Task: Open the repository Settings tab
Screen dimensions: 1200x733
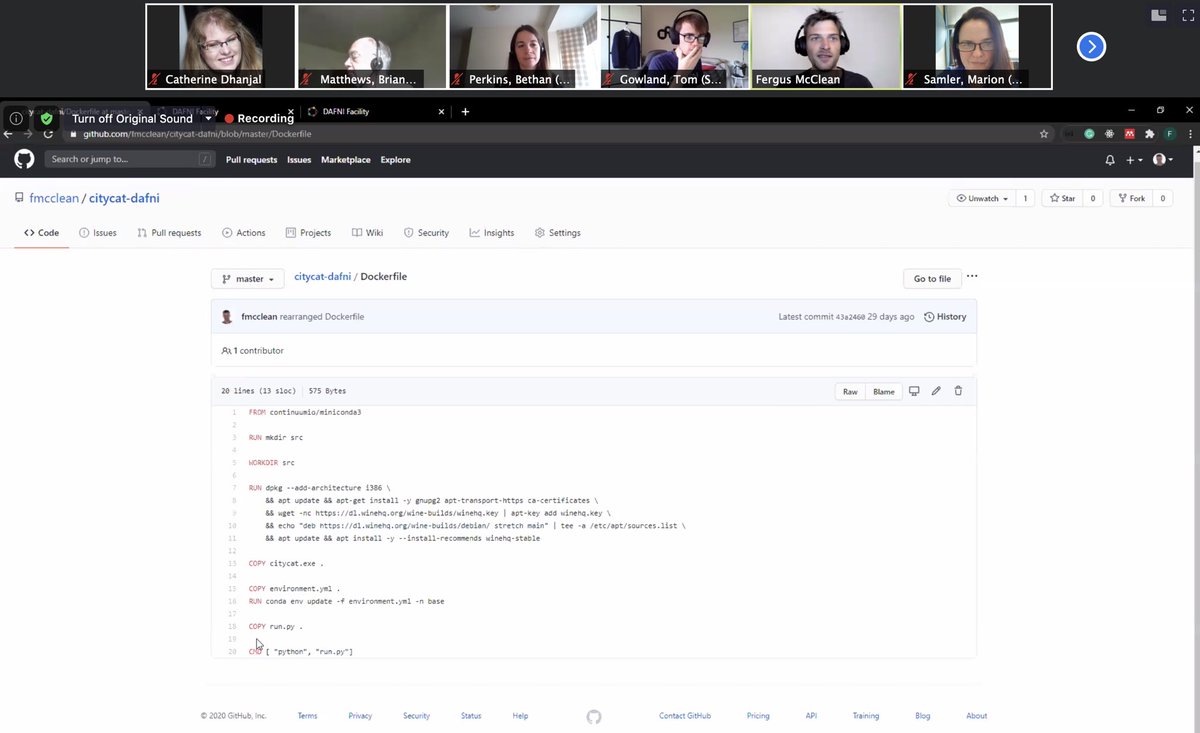Action: coord(557,233)
